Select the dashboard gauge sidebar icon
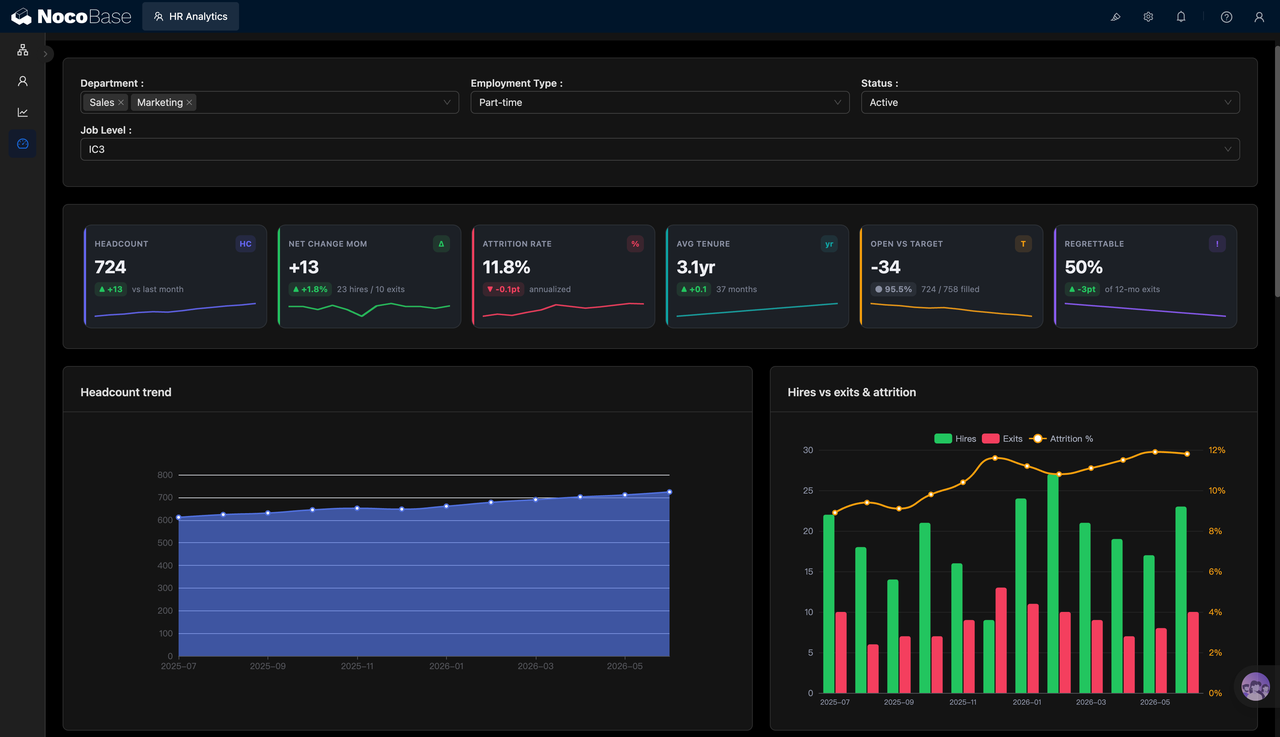Image resolution: width=1280 pixels, height=737 pixels. [22, 144]
